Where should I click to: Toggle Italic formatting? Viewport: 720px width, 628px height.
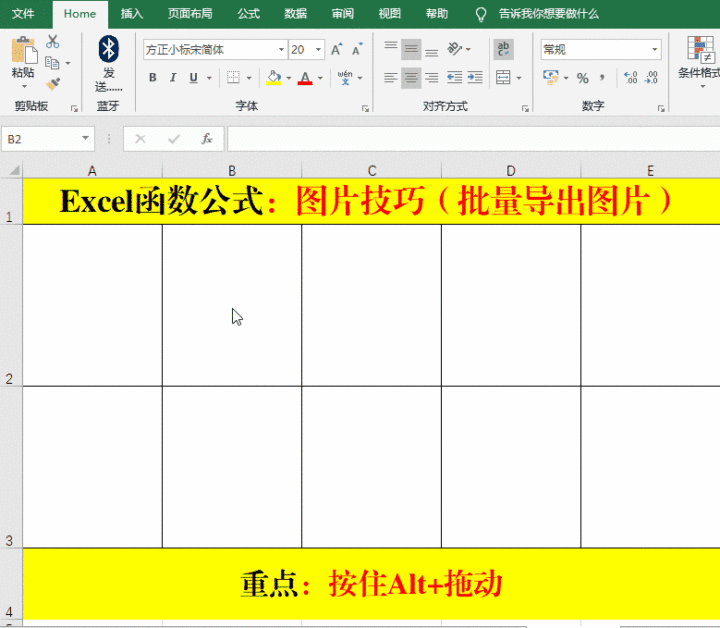173,78
